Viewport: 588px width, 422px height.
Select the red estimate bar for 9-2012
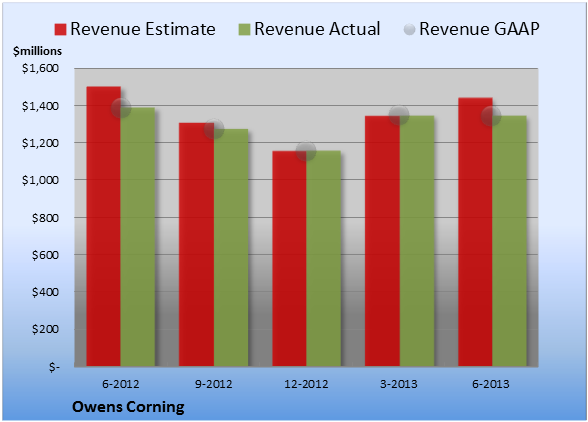point(196,245)
